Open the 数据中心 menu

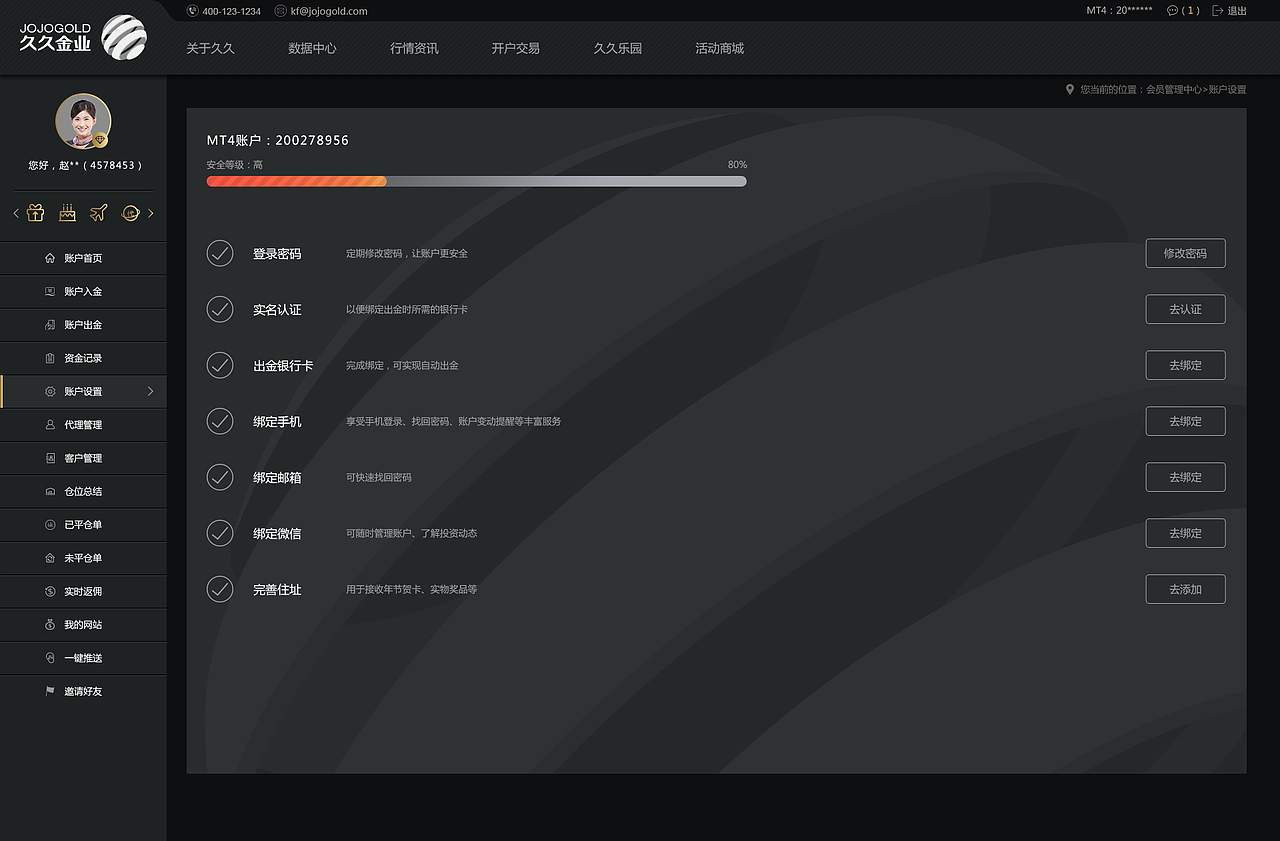[x=312, y=48]
